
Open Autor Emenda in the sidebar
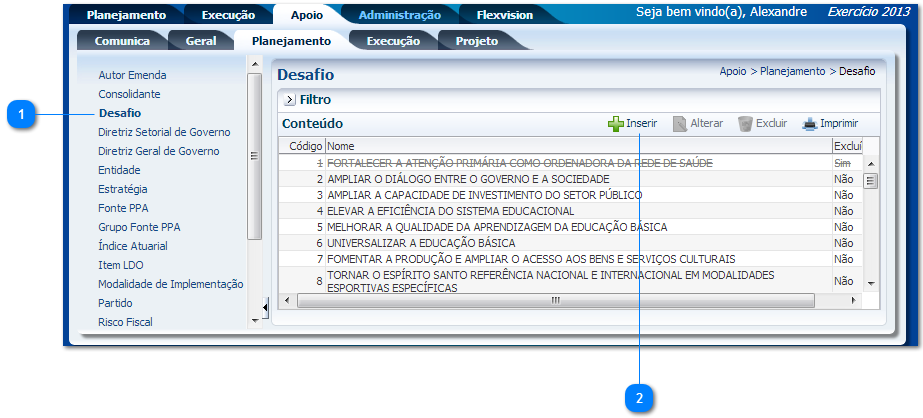[132, 75]
